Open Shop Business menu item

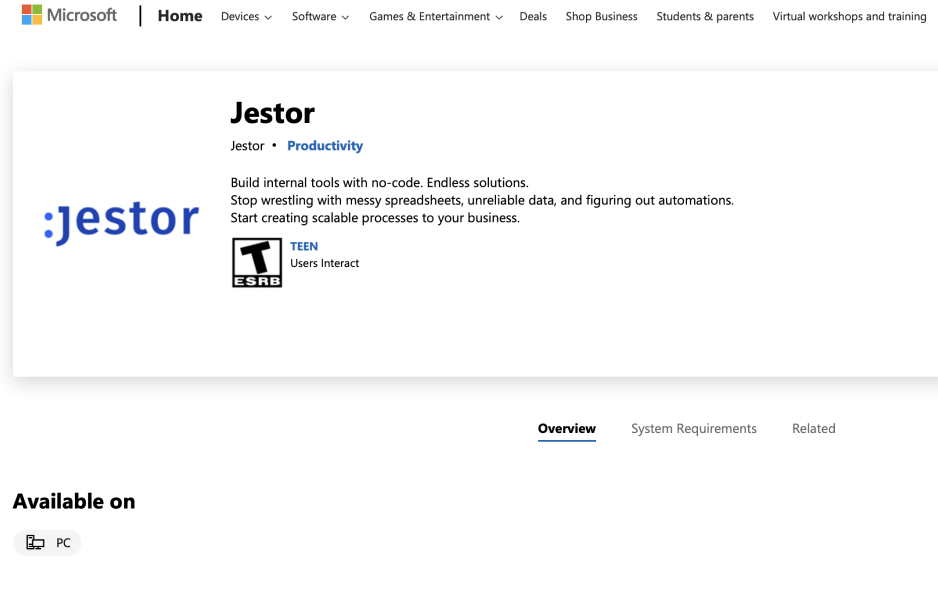[x=601, y=17]
